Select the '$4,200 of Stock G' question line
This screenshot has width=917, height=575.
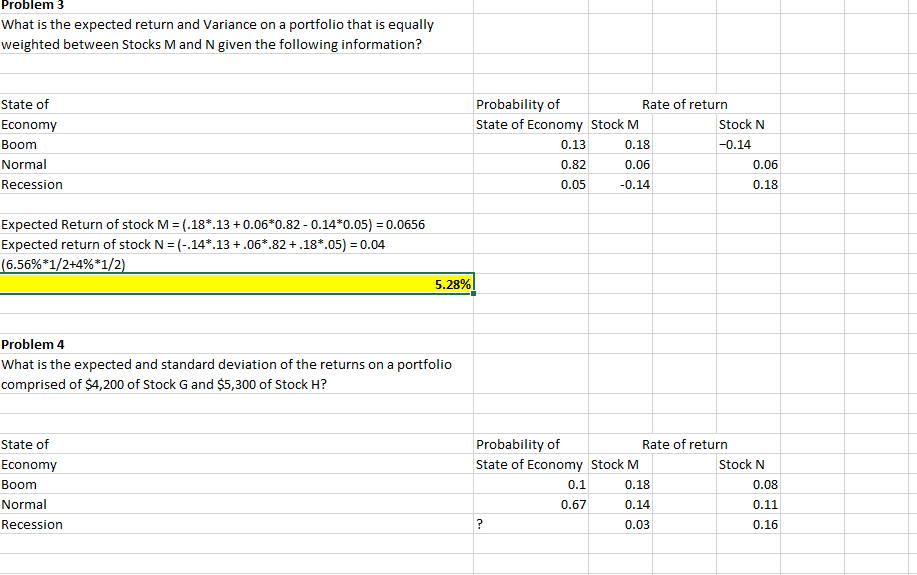pos(164,384)
